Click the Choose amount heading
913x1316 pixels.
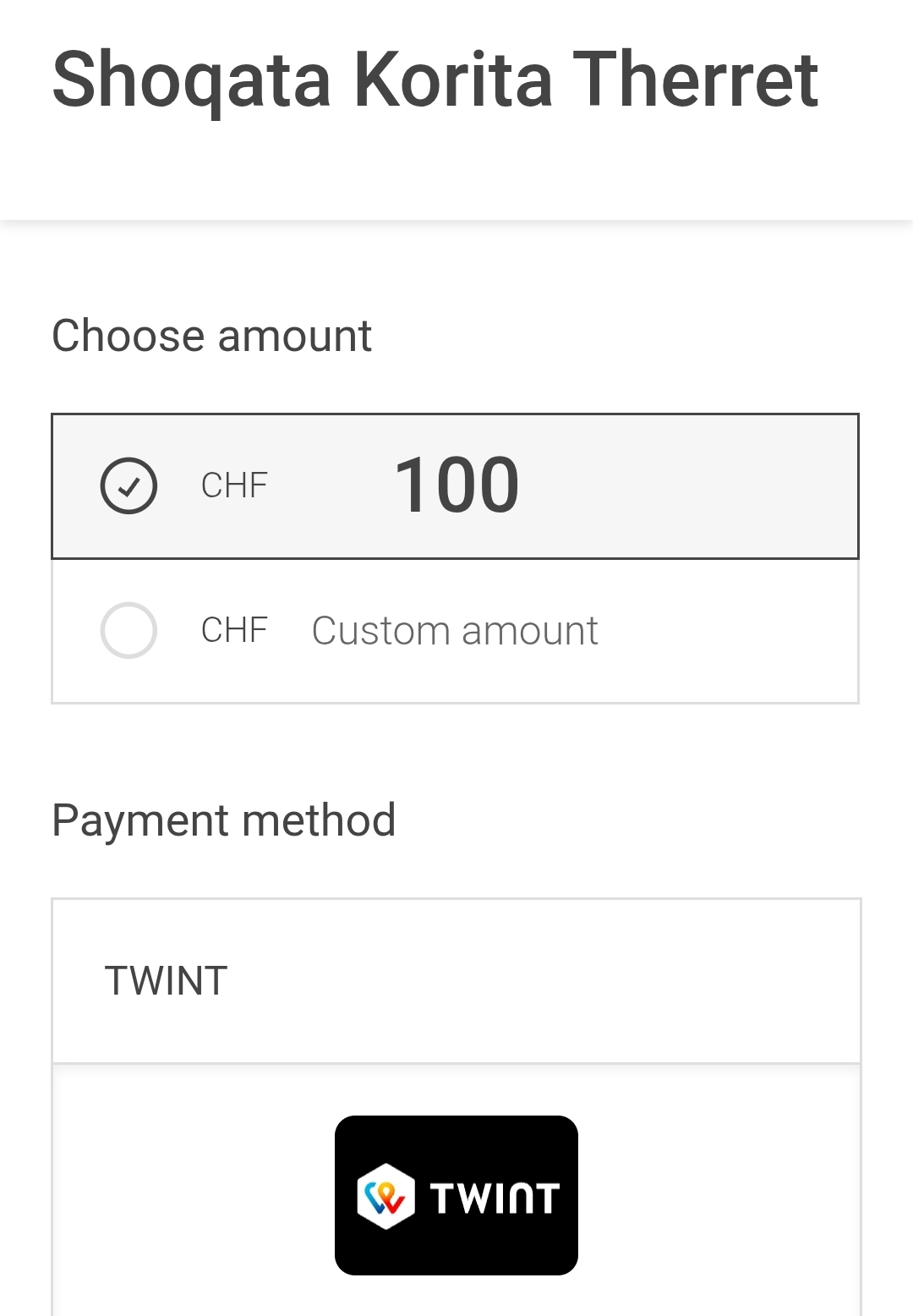click(211, 336)
